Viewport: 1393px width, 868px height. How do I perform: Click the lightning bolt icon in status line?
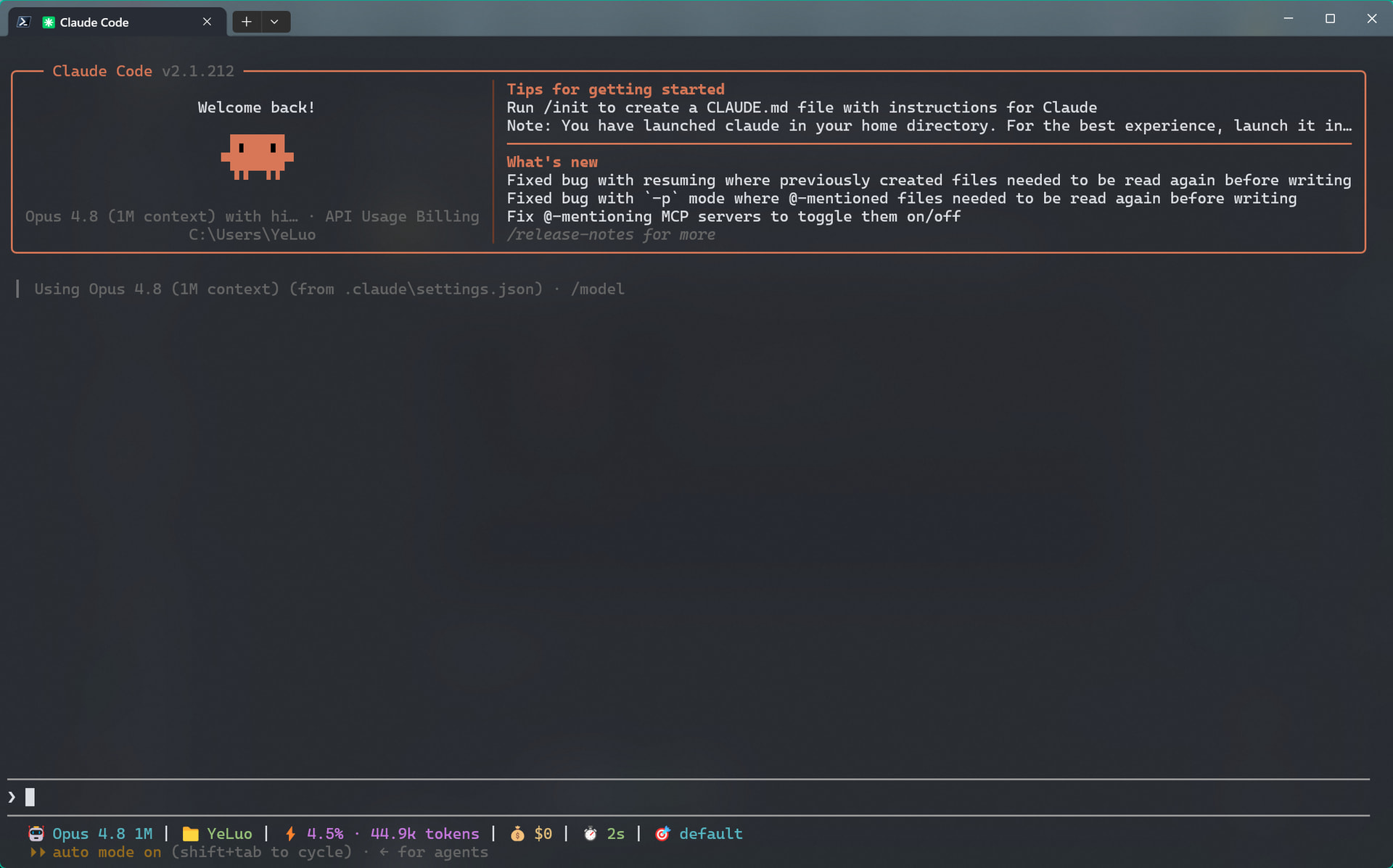click(x=290, y=834)
